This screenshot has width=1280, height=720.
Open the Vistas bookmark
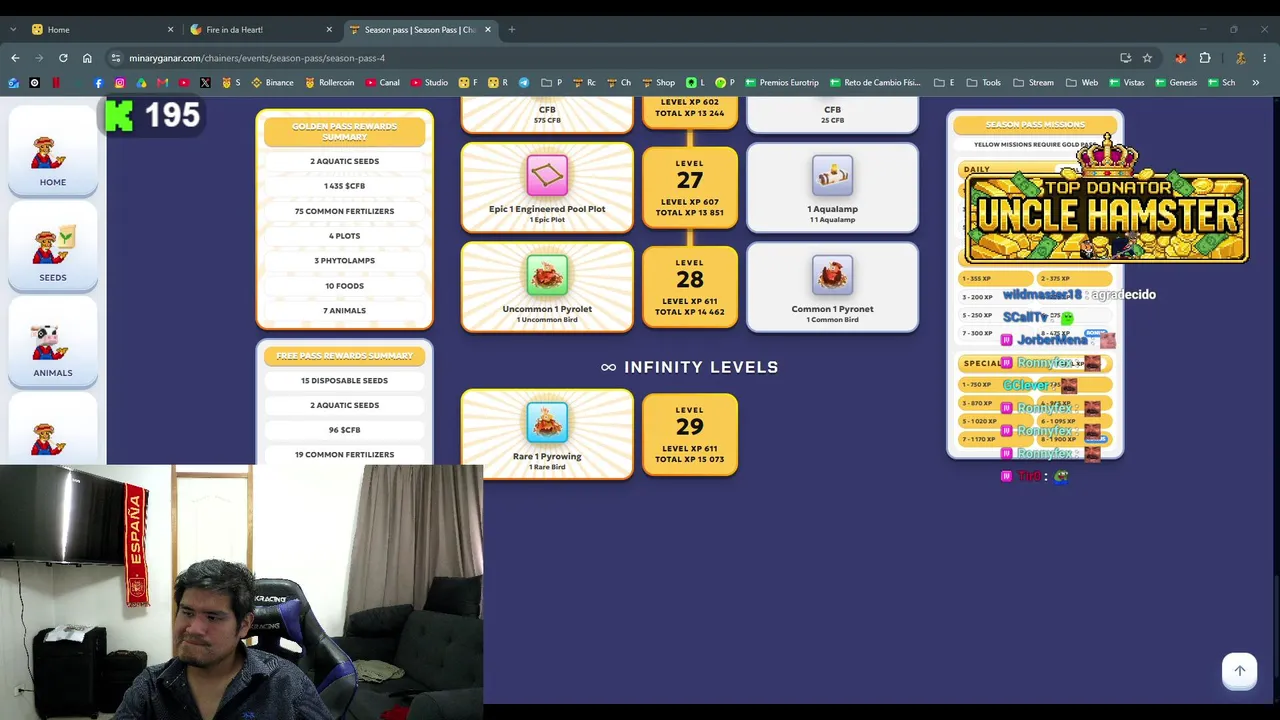tap(1127, 82)
